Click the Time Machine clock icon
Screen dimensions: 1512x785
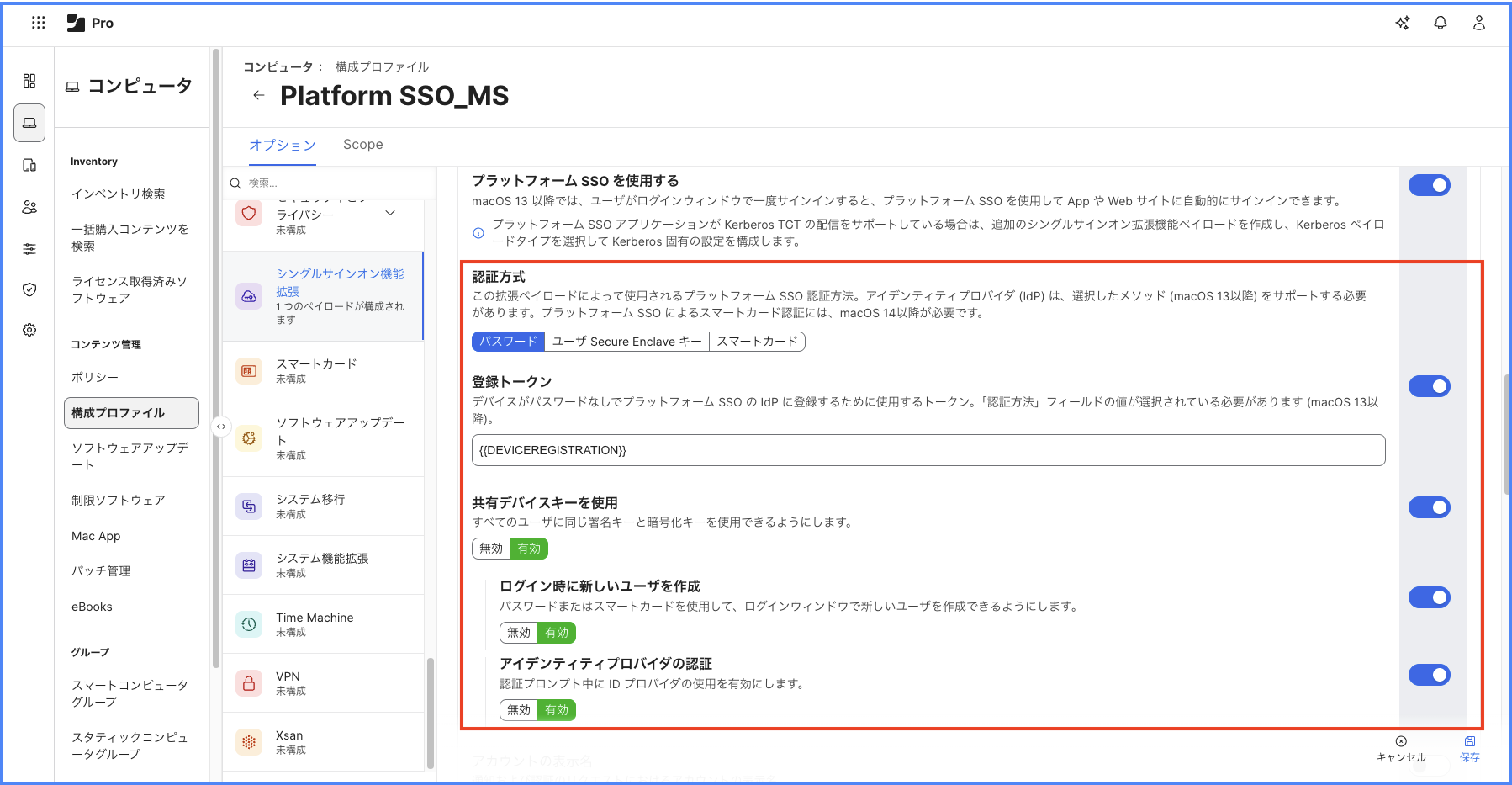249,624
